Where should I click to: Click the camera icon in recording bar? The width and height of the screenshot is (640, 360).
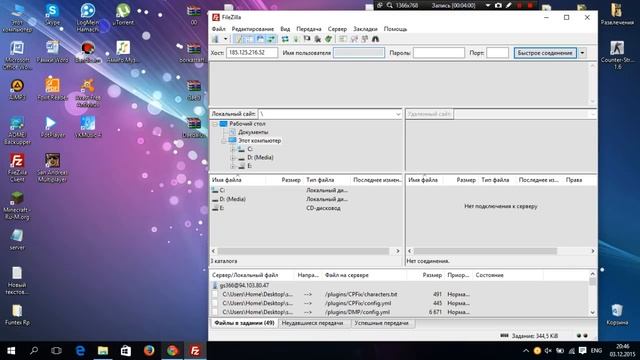(x=498, y=5)
